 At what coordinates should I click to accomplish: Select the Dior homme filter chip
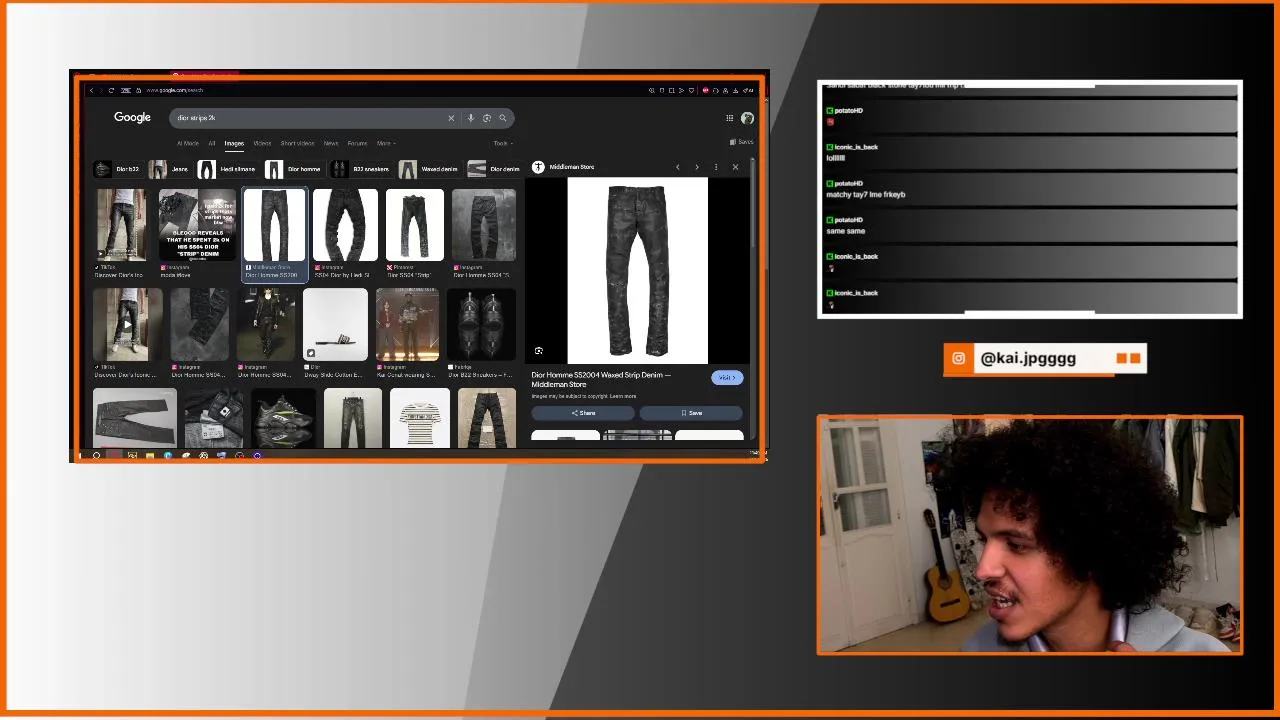point(294,169)
